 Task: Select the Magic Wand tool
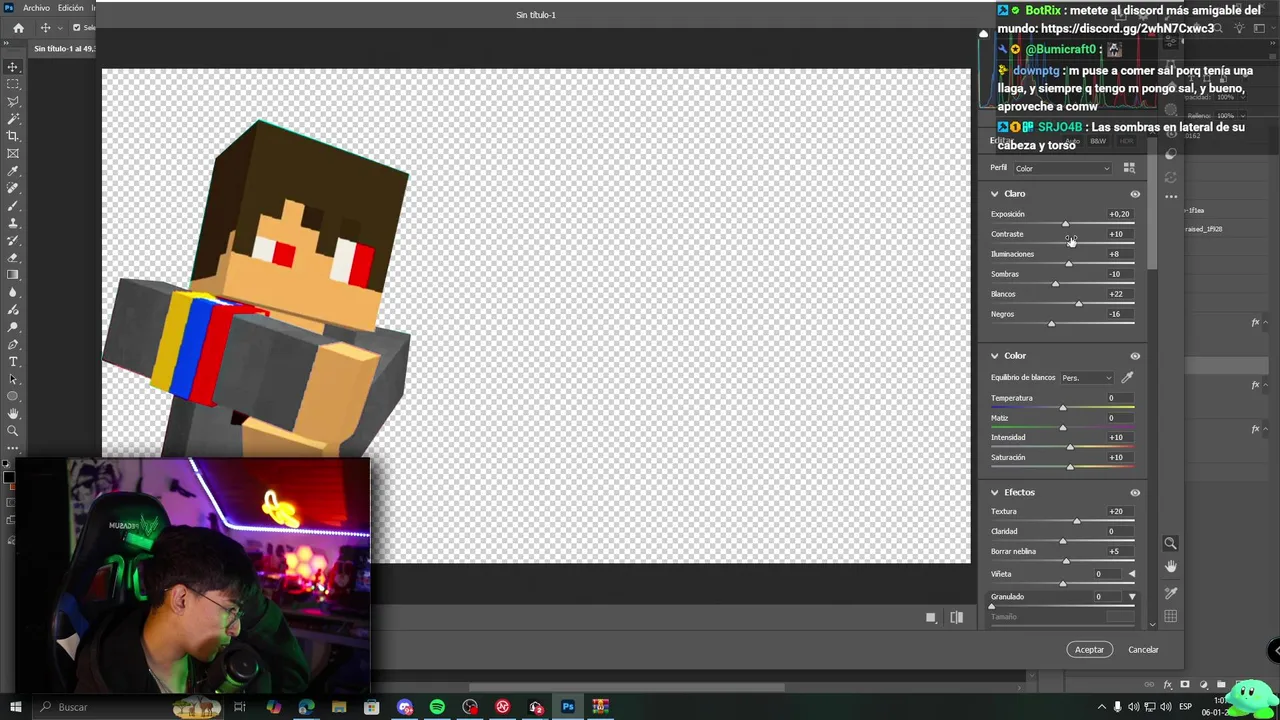13,119
